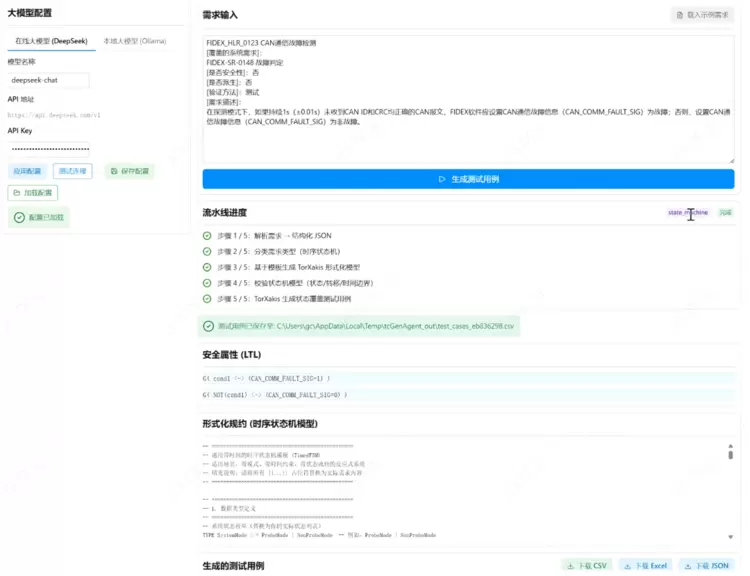Click the TYPE SystemMode line in the spec code
This screenshot has width=750, height=576.
(319, 535)
